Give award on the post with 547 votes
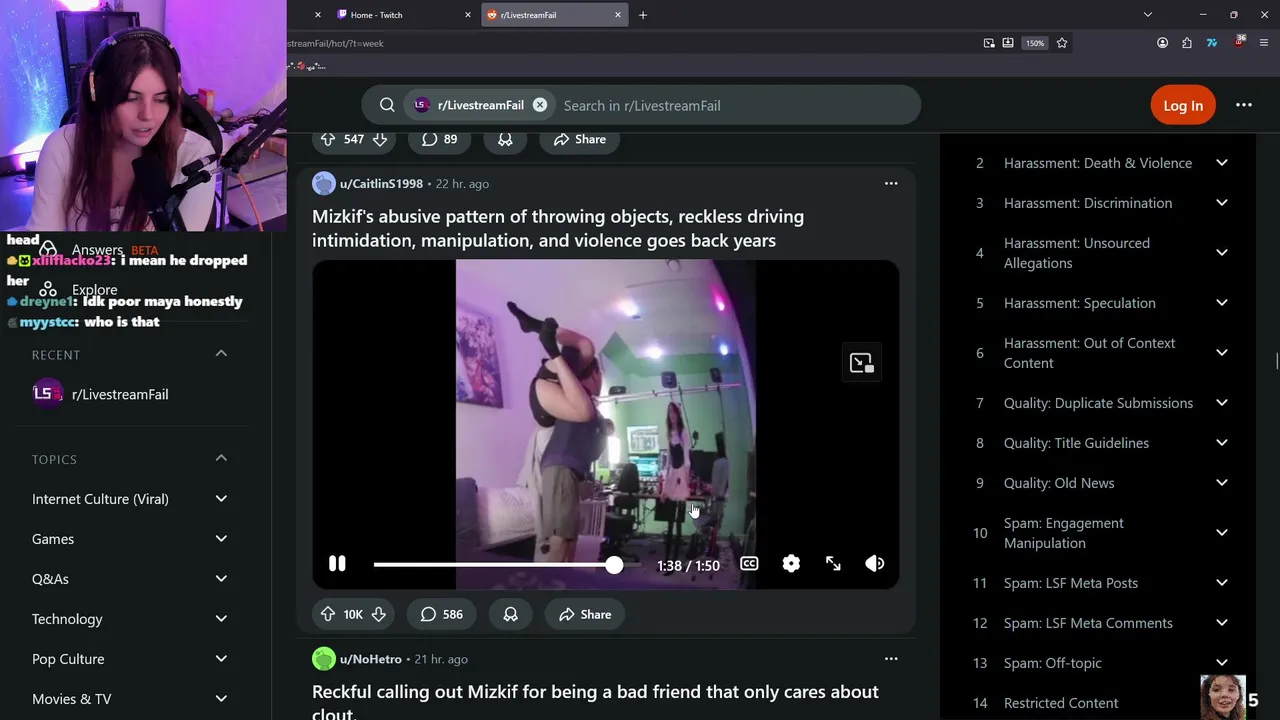Viewport: 1280px width, 720px height. 505,139
